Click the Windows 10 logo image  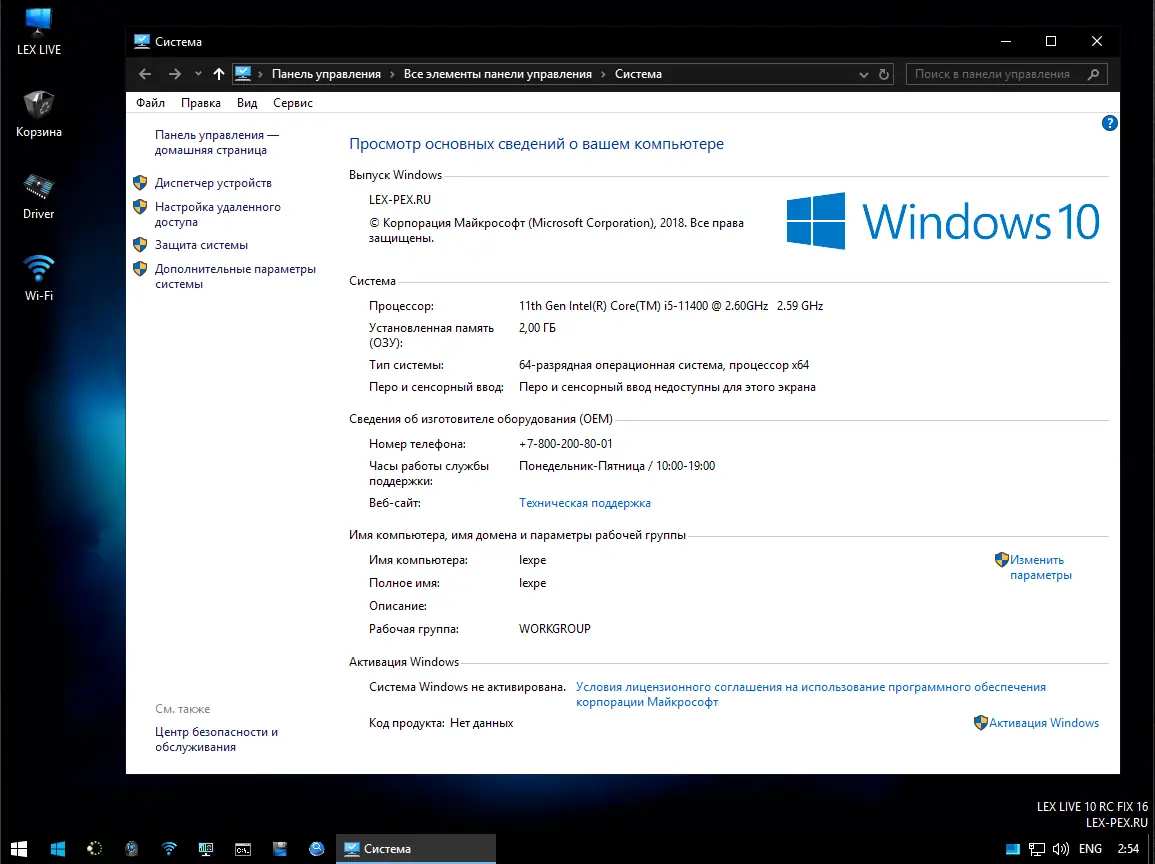[x=943, y=221]
